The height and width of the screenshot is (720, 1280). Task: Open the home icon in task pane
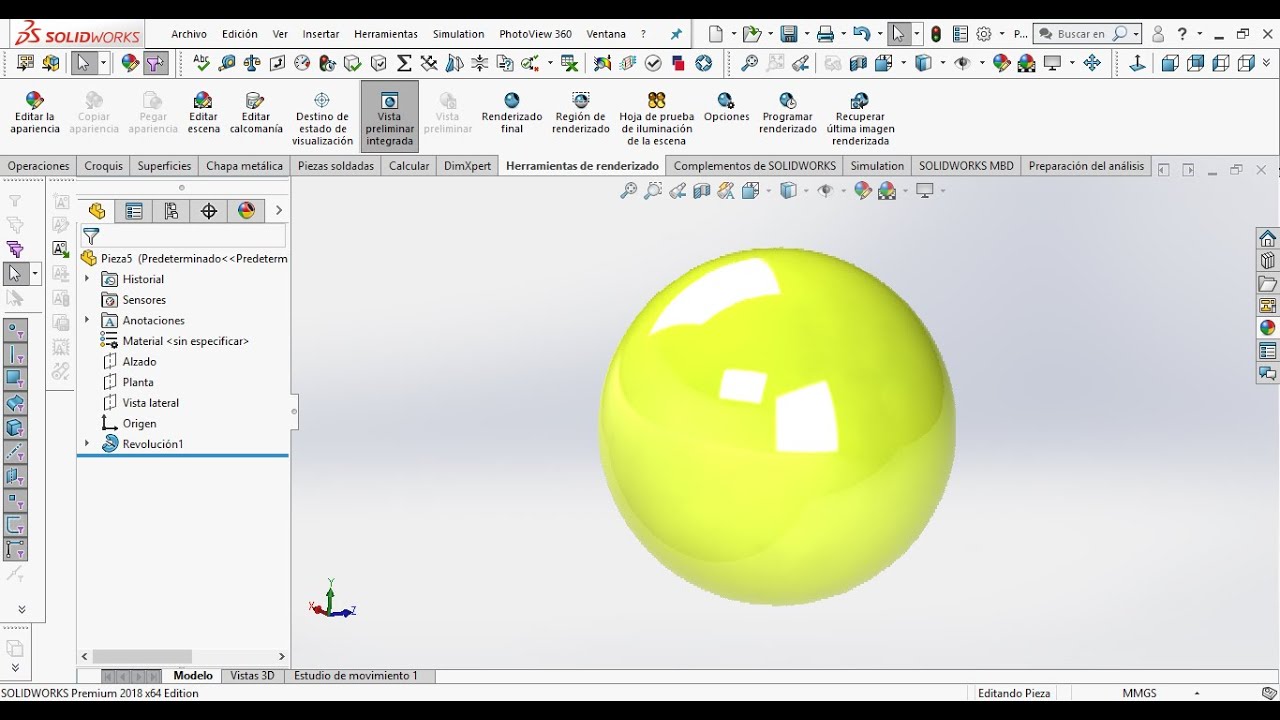pyautogui.click(x=1268, y=238)
